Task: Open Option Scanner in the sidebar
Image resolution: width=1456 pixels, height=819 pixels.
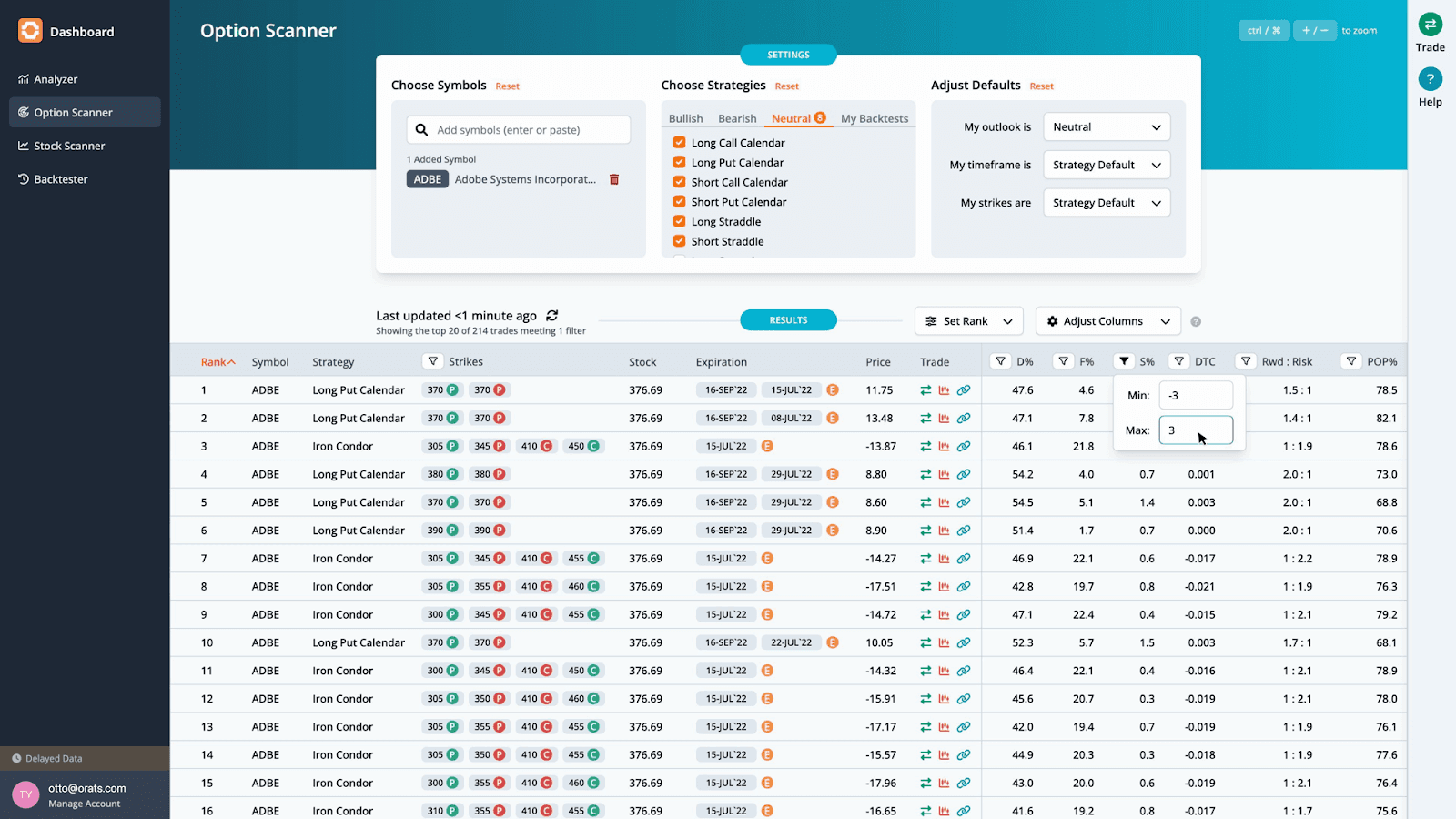Action: click(x=85, y=112)
